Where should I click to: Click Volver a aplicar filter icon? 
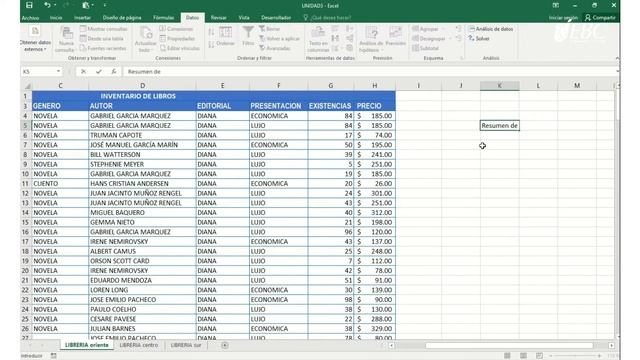[x=279, y=38]
